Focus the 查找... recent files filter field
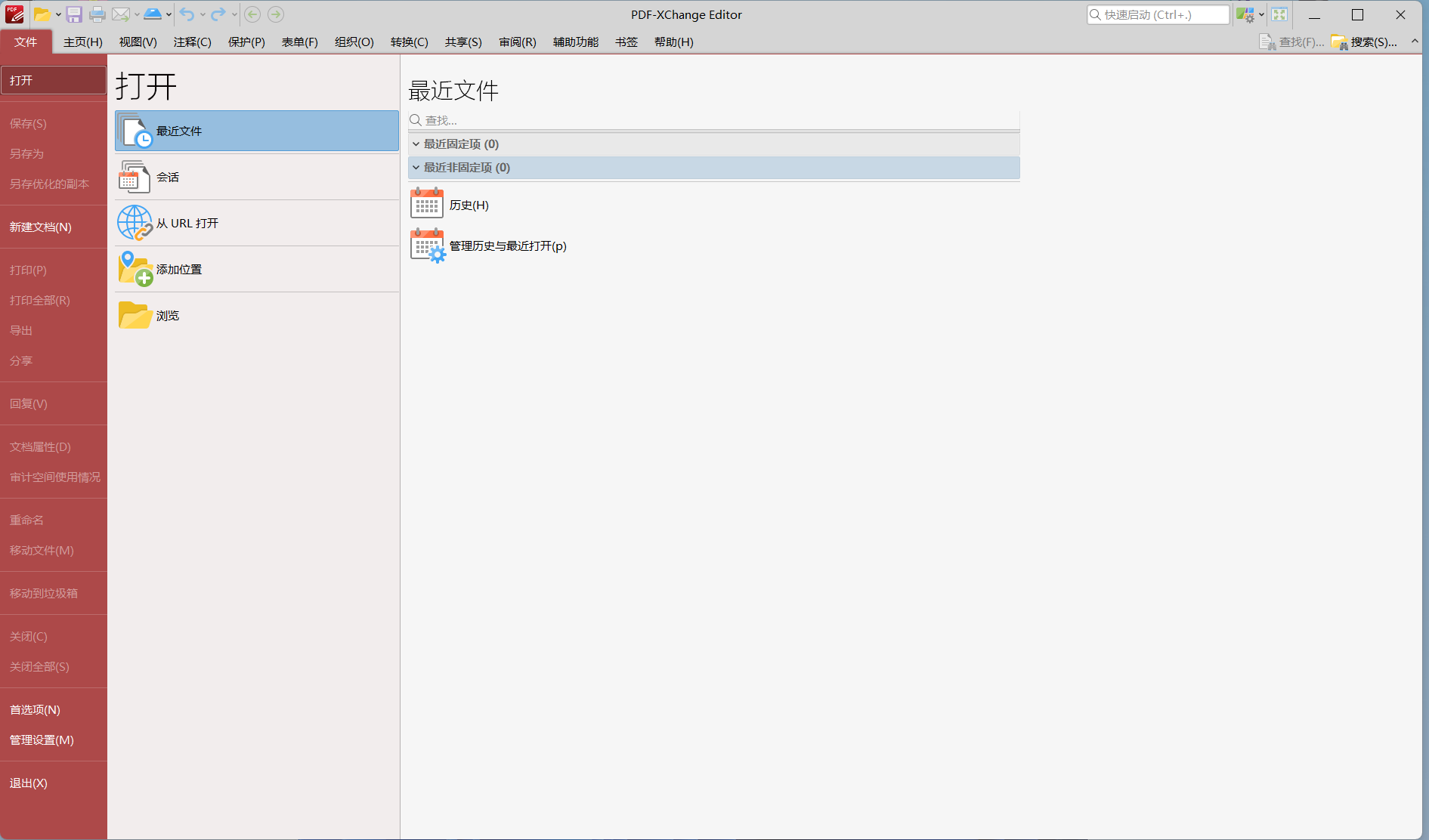 pos(714,120)
